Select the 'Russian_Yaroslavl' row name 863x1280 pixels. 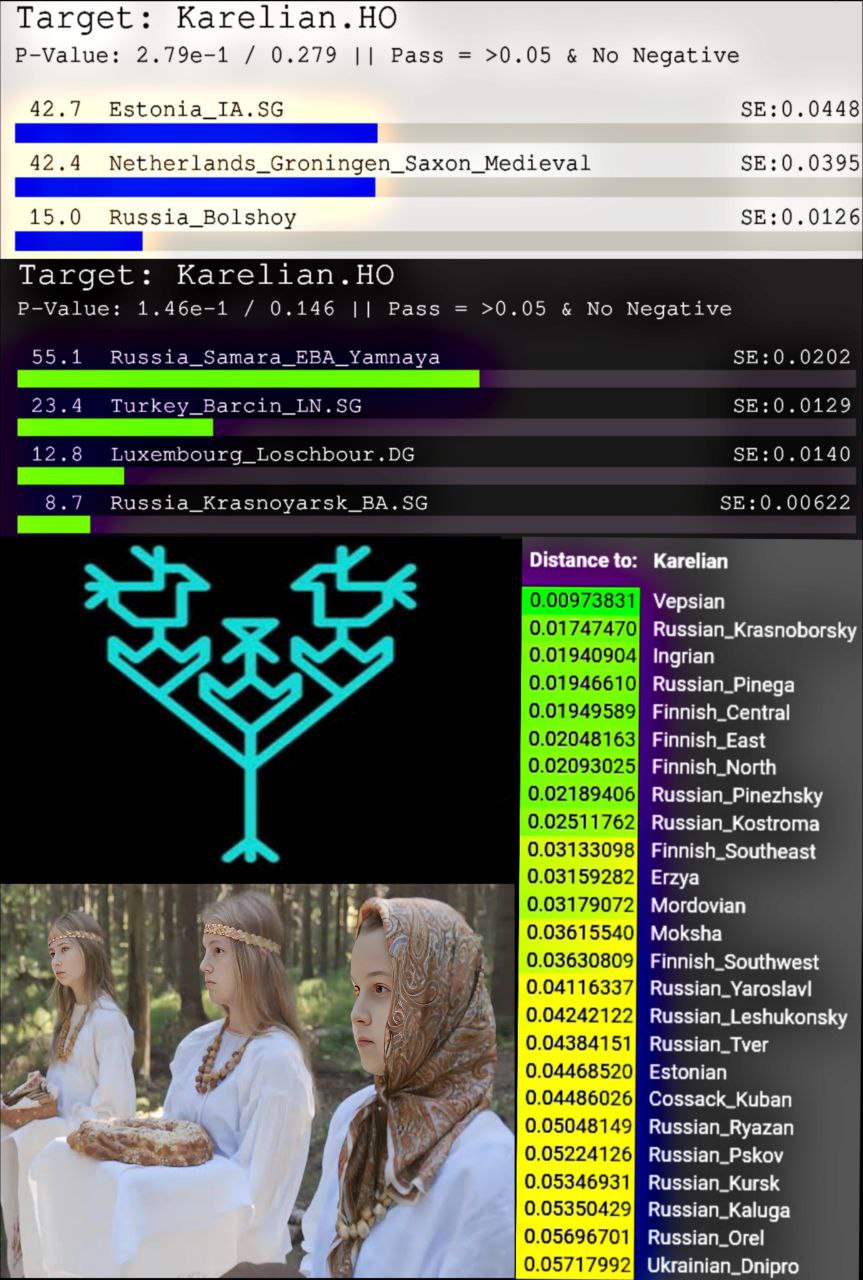pyautogui.click(x=731, y=988)
